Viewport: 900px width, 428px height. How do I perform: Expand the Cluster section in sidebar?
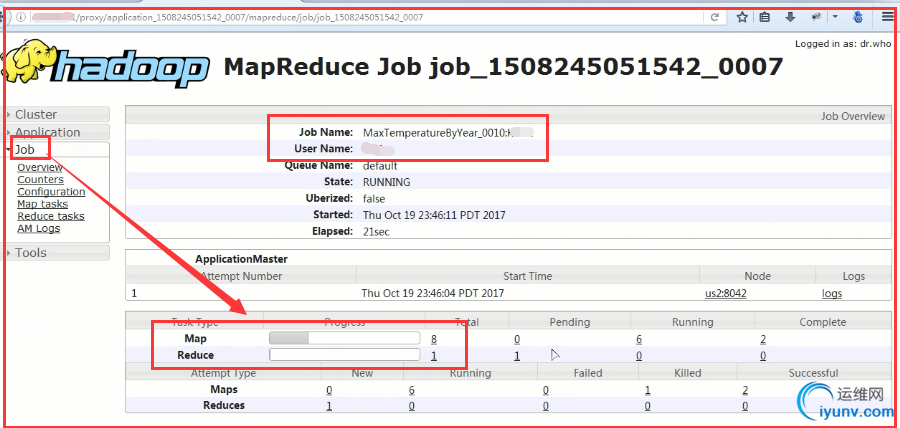[x=36, y=114]
